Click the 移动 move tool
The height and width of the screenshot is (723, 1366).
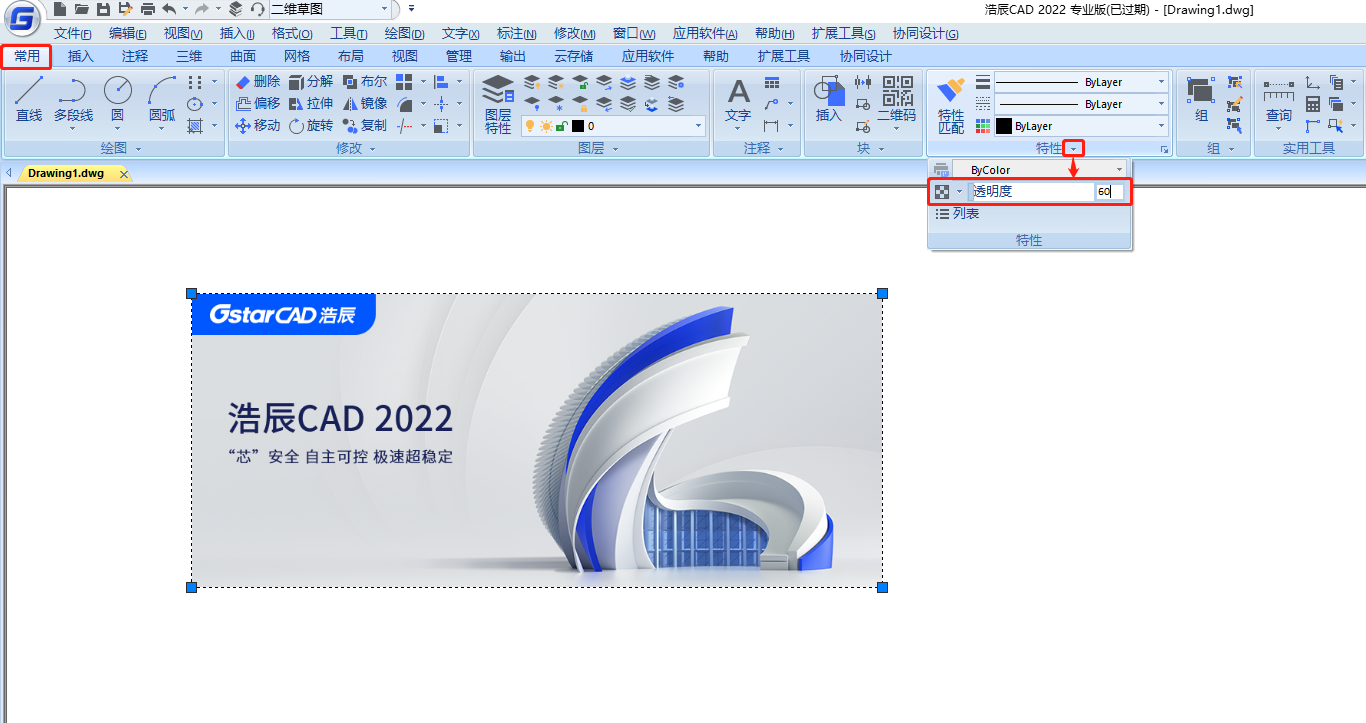pos(257,125)
